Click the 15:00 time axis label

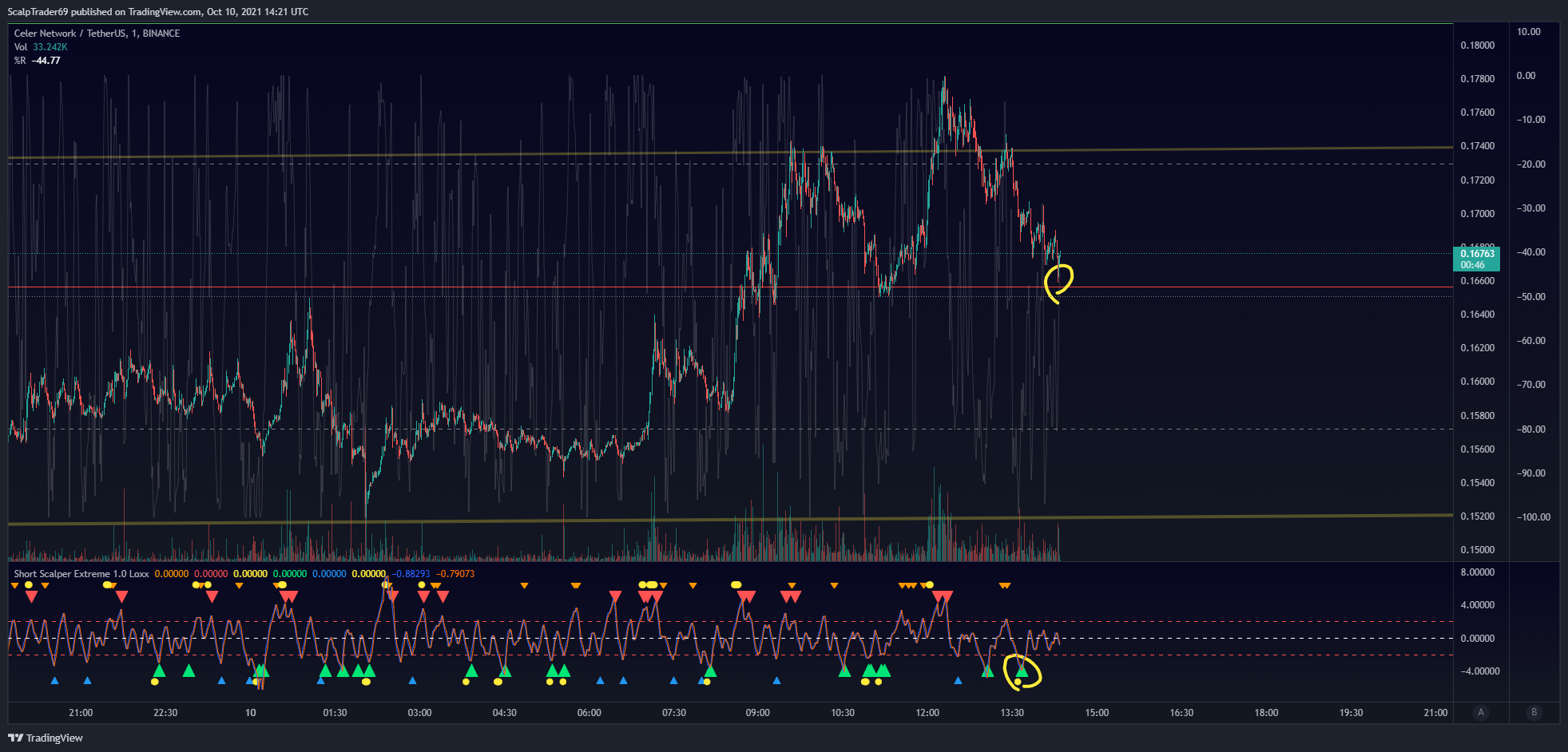[x=1097, y=713]
